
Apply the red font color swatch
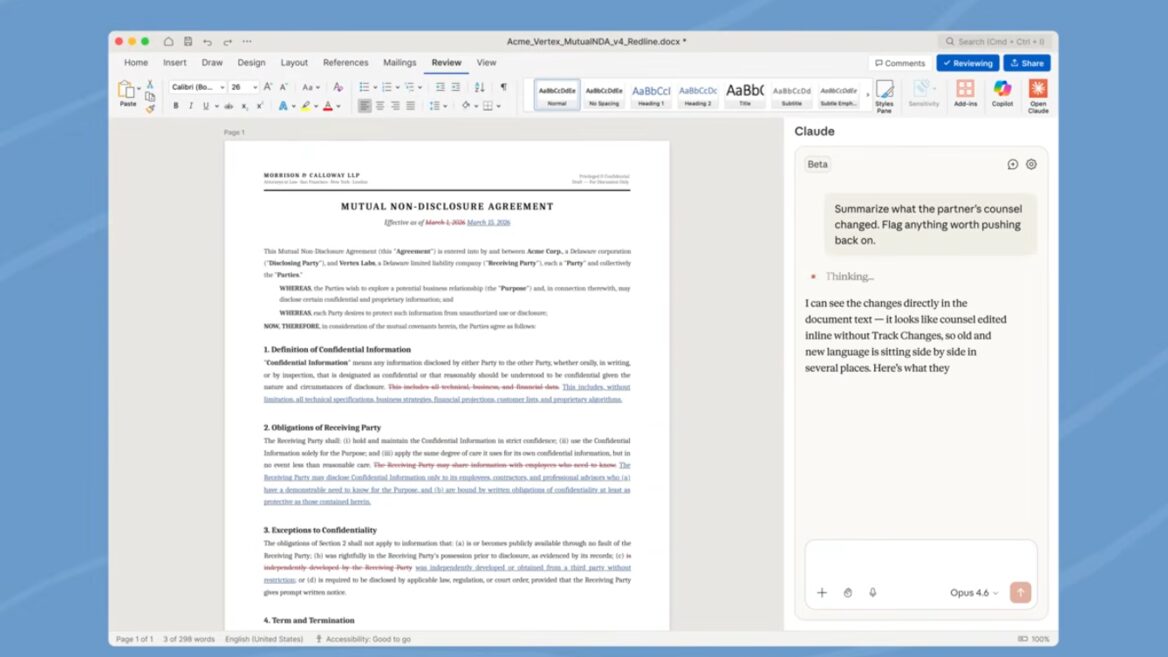click(328, 106)
